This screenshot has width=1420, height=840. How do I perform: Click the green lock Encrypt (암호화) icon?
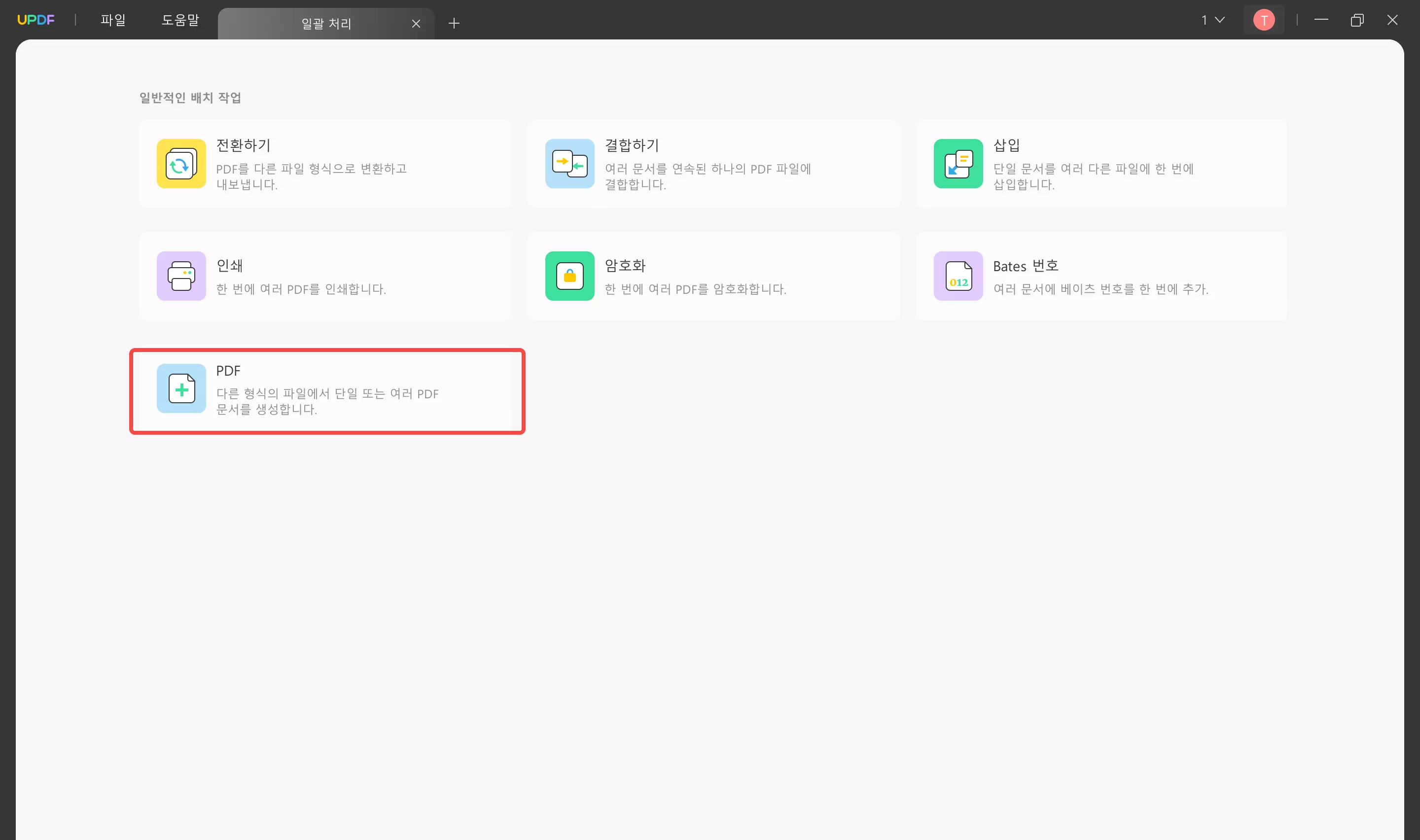point(569,276)
